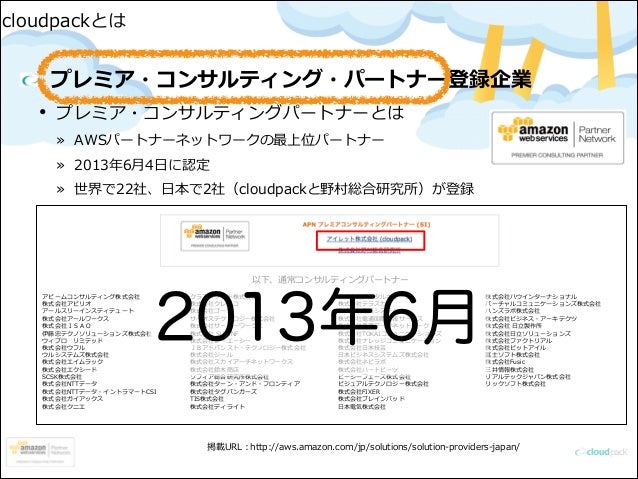Click '株式会社エクシード' entry
The image size is (638, 479).
(70, 370)
